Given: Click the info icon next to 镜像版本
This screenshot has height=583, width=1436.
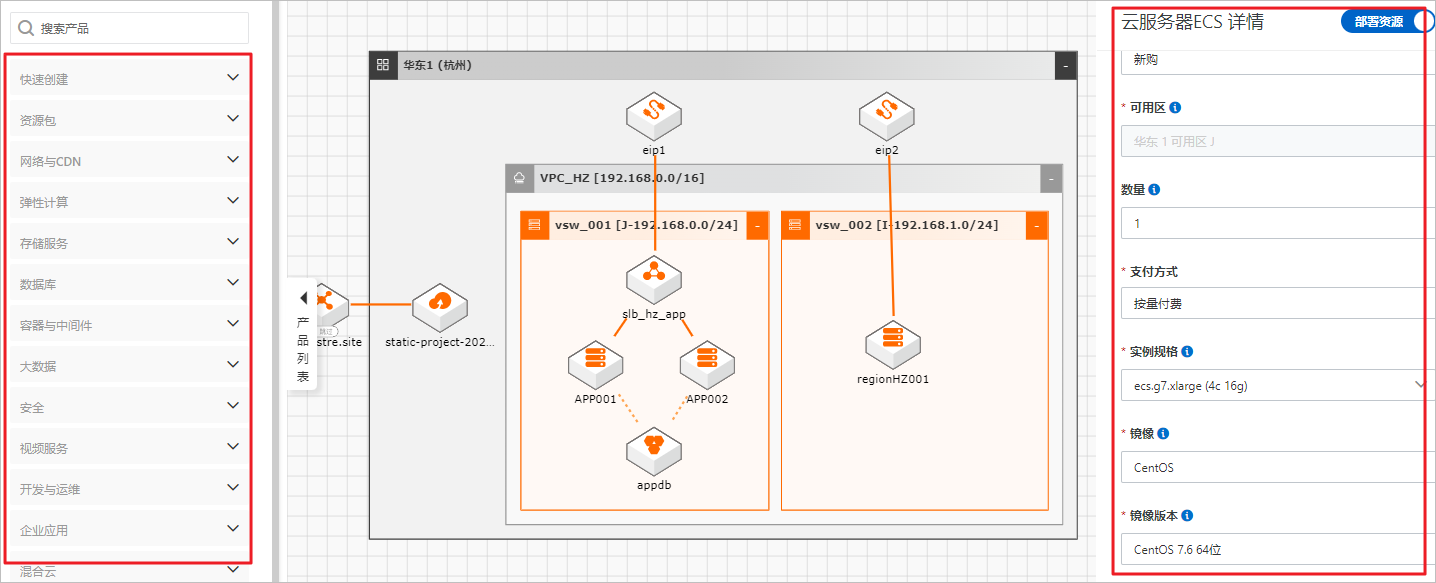Looking at the screenshot, I should tap(1187, 516).
